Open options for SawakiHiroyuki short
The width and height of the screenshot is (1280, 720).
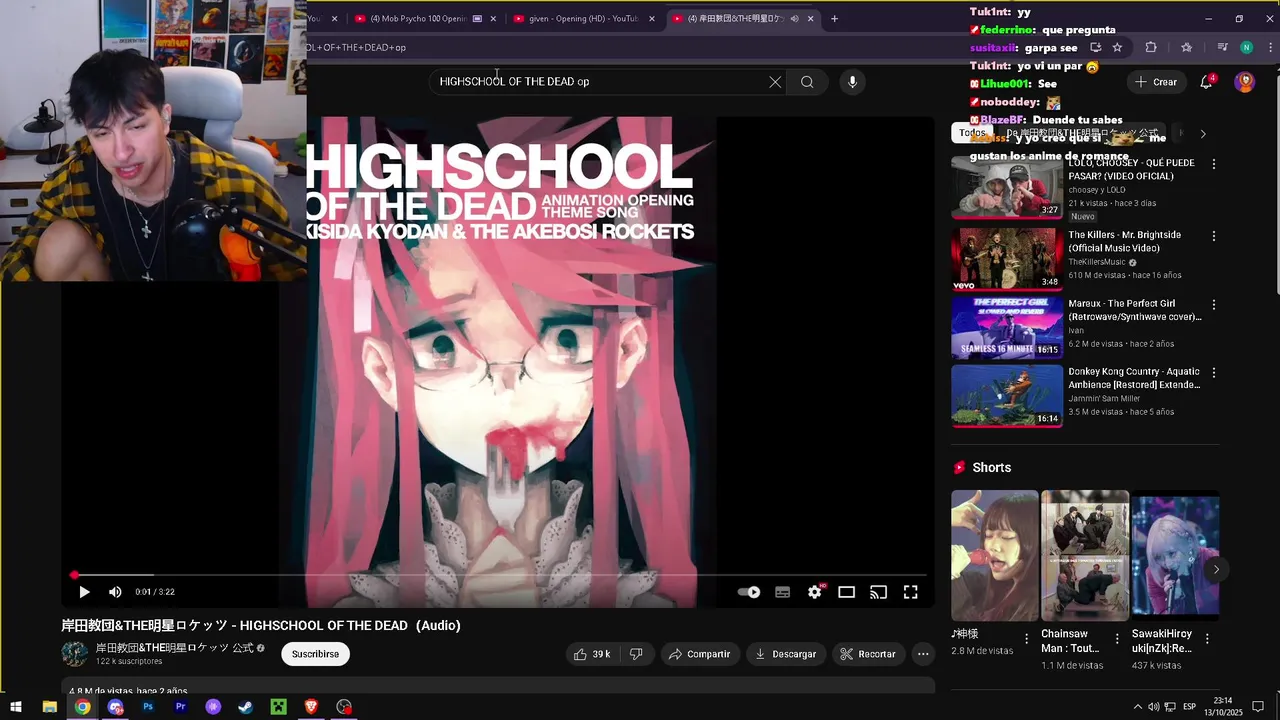[x=1207, y=638]
